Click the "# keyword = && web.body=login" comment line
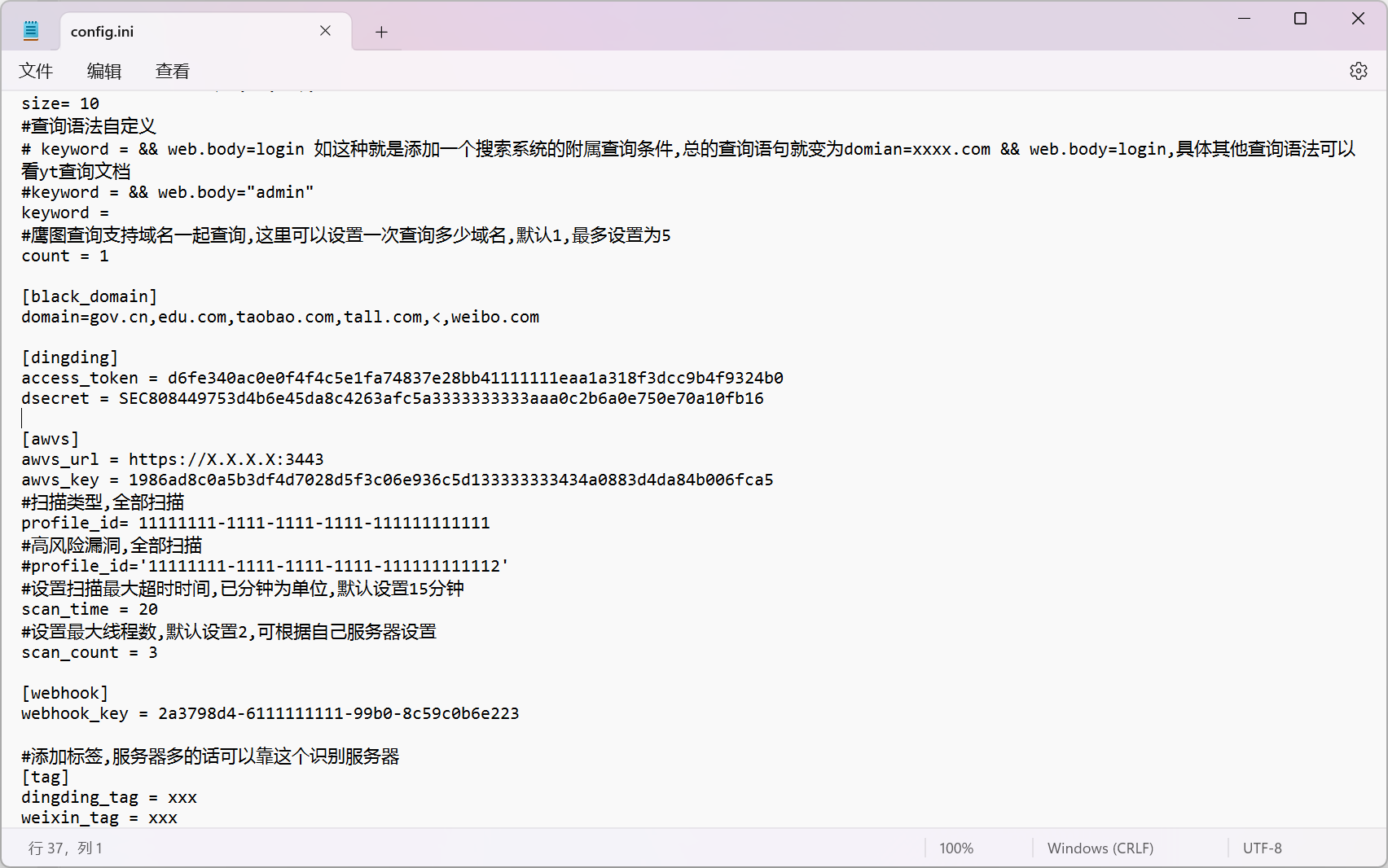 (688, 149)
